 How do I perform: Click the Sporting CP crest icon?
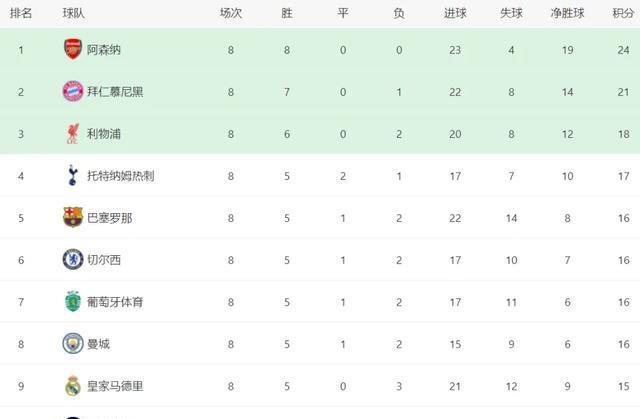point(72,301)
